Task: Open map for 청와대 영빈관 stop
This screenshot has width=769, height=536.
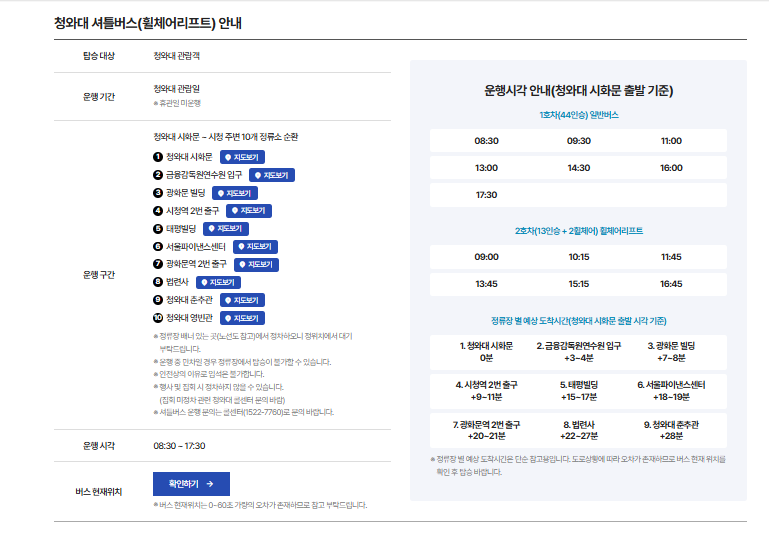Action: (x=242, y=318)
